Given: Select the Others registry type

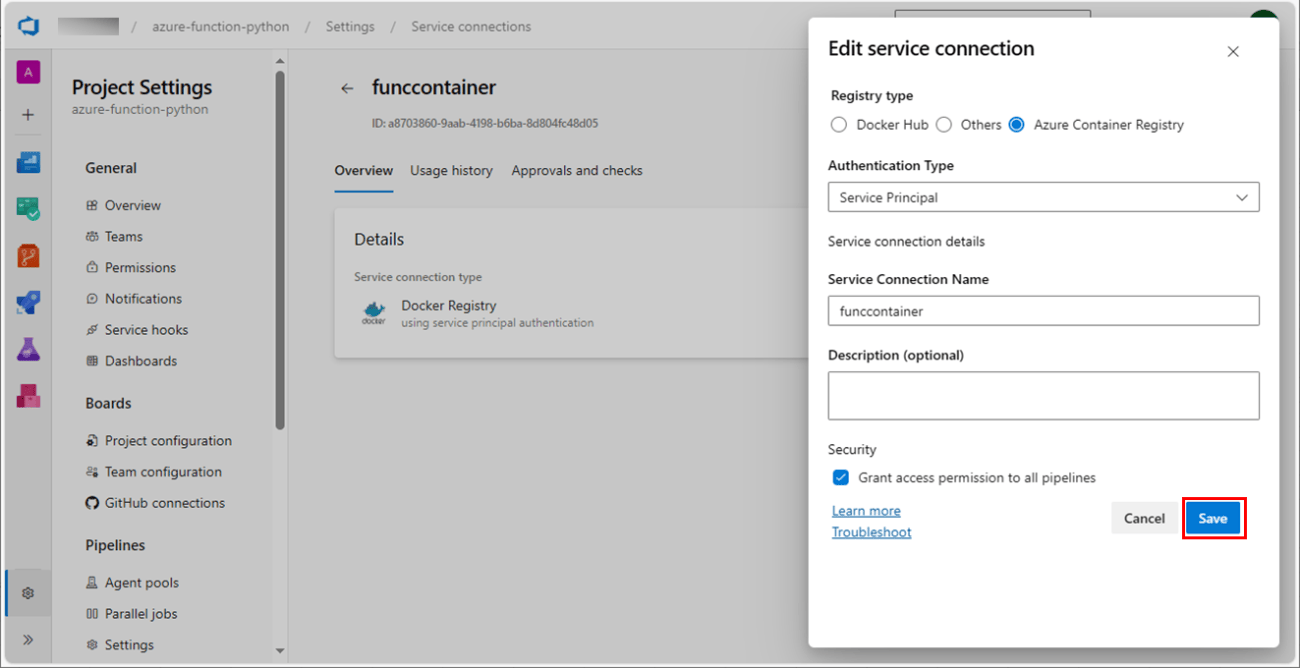Looking at the screenshot, I should (944, 125).
